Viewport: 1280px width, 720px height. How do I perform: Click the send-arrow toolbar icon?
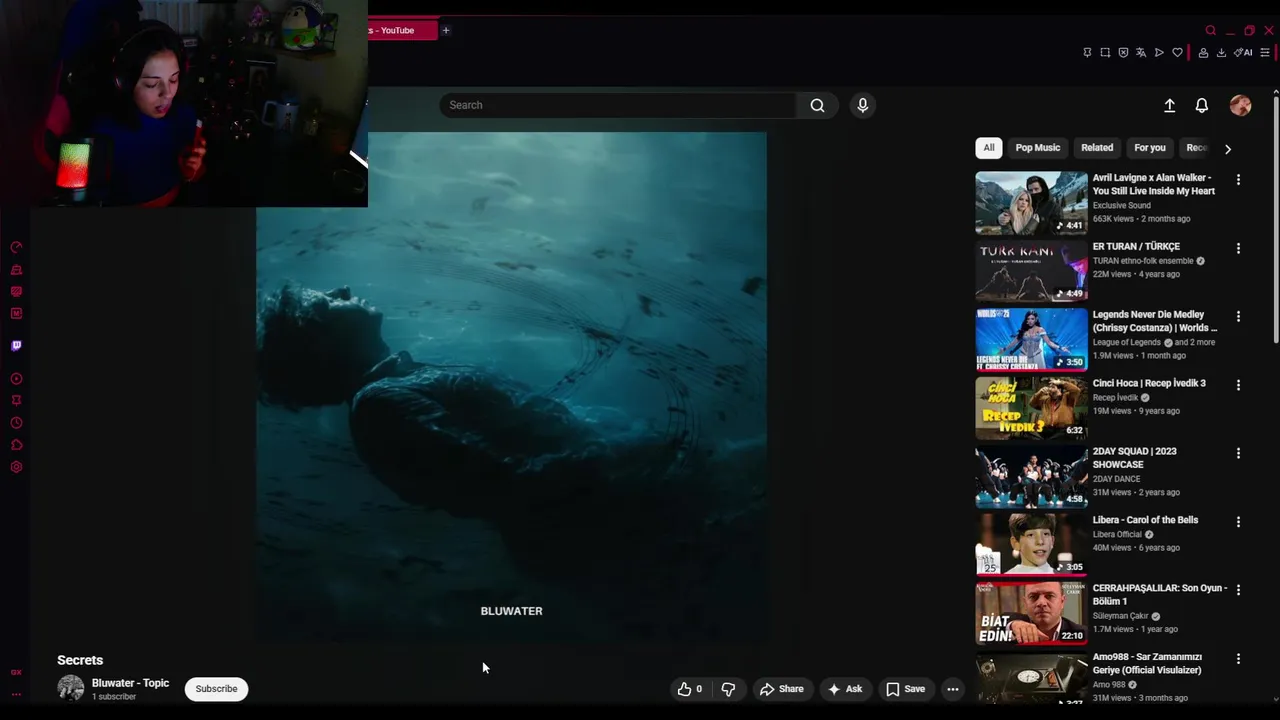(x=1159, y=52)
